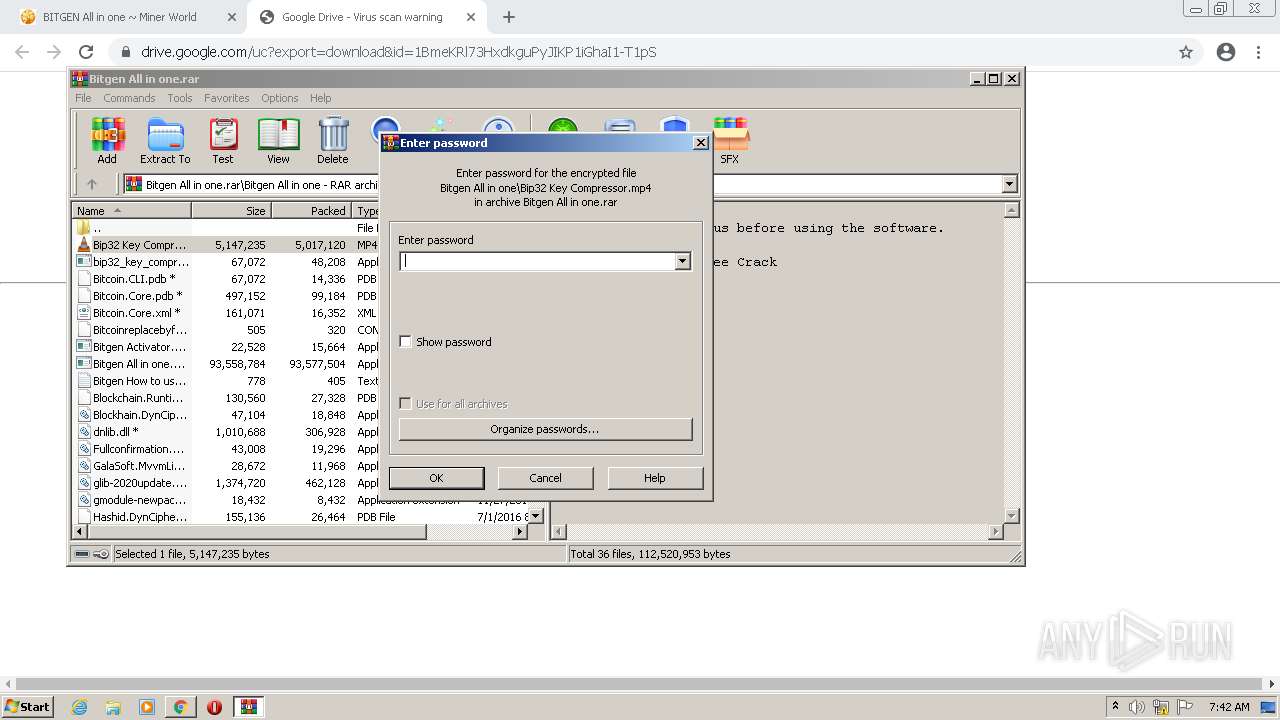Image resolution: width=1280 pixels, height=720 pixels.
Task: Open the File menu
Action: pos(83,98)
